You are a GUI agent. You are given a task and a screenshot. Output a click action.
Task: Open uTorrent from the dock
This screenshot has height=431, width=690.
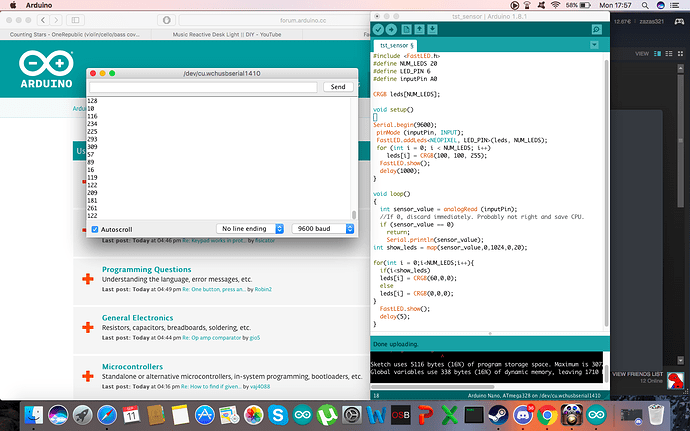point(327,415)
